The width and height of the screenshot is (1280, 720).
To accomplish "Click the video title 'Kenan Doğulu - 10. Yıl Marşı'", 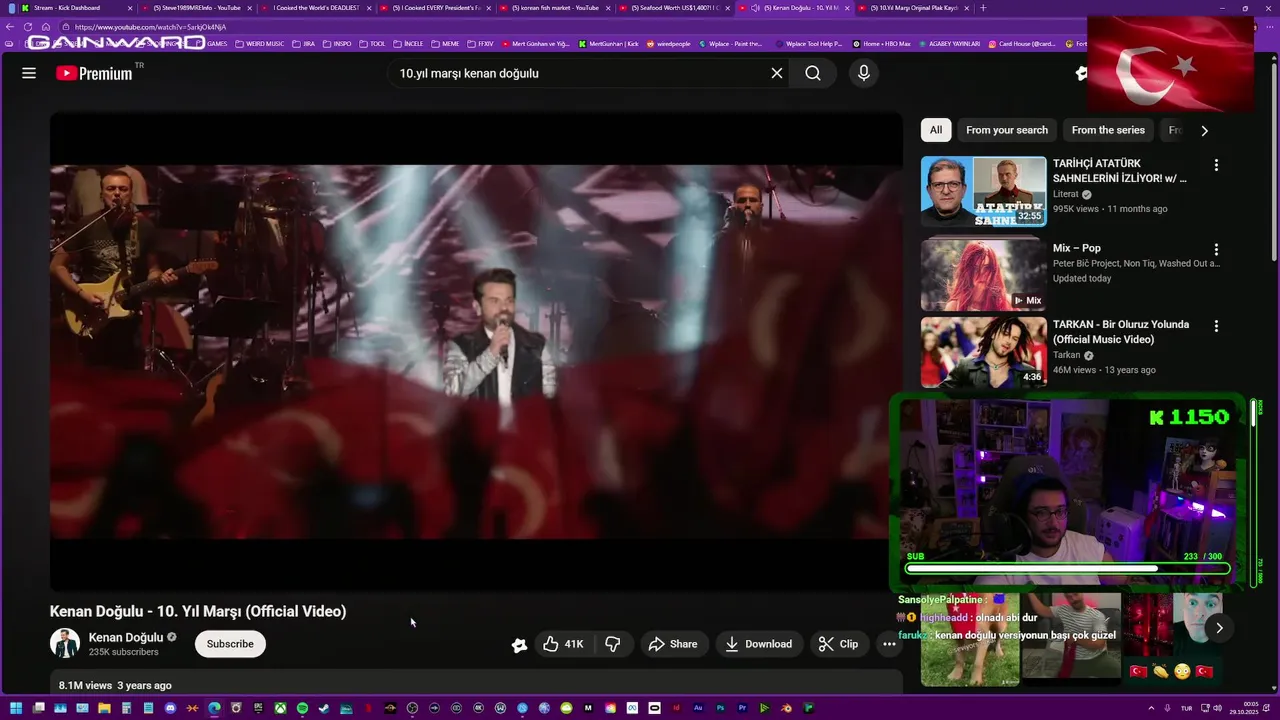I will 198,611.
